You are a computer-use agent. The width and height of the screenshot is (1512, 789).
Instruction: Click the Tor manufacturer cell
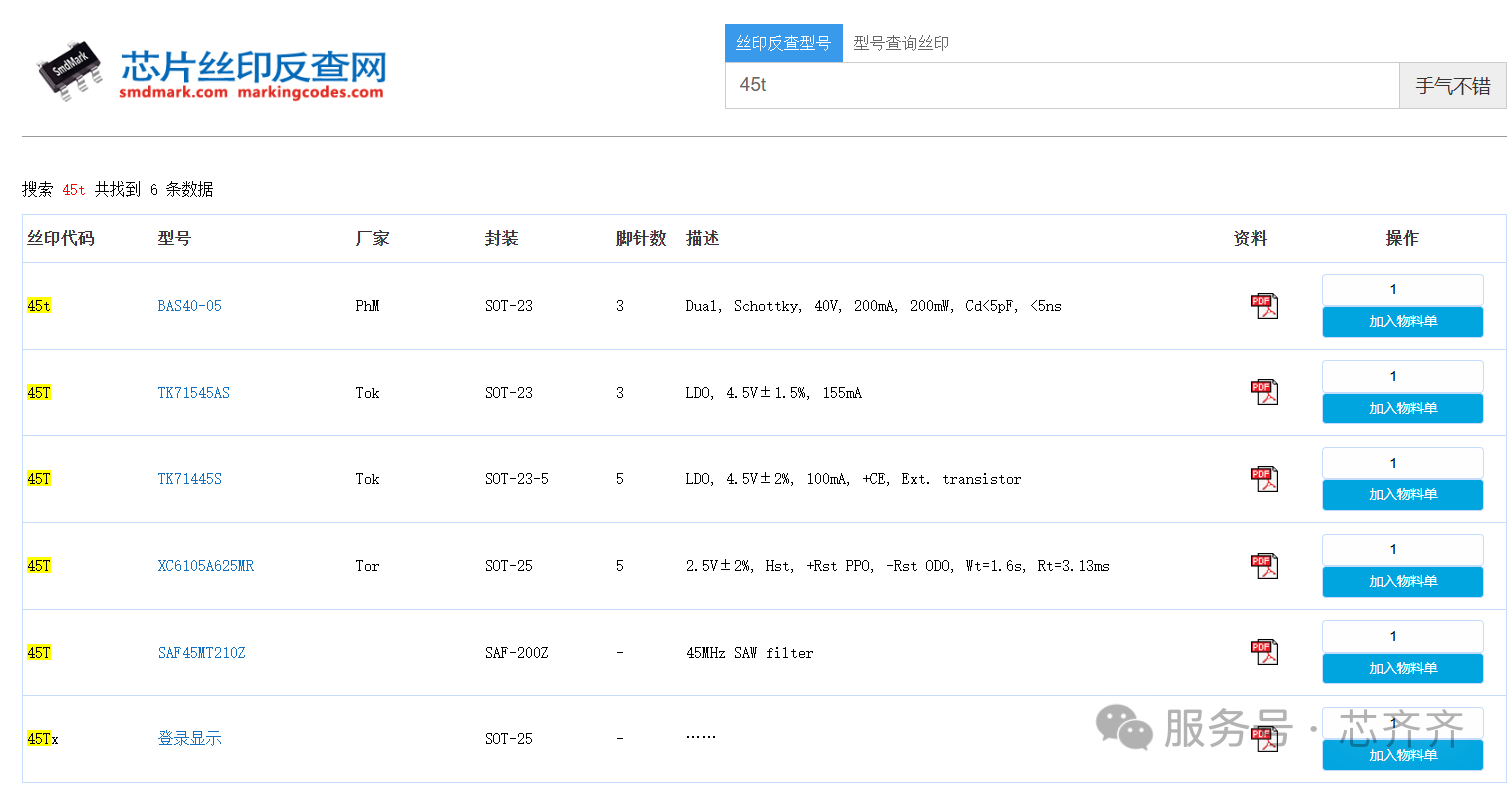pyautogui.click(x=368, y=566)
